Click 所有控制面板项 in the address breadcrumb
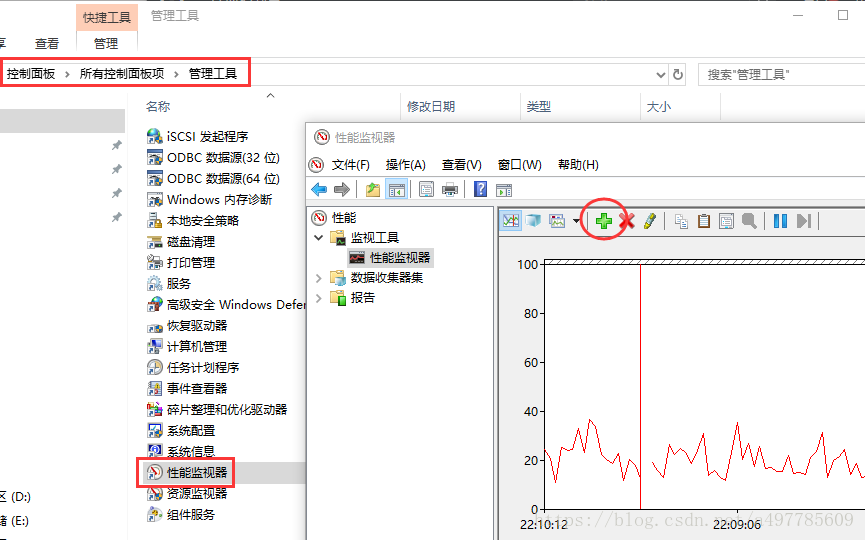The image size is (865, 540). [x=122, y=73]
